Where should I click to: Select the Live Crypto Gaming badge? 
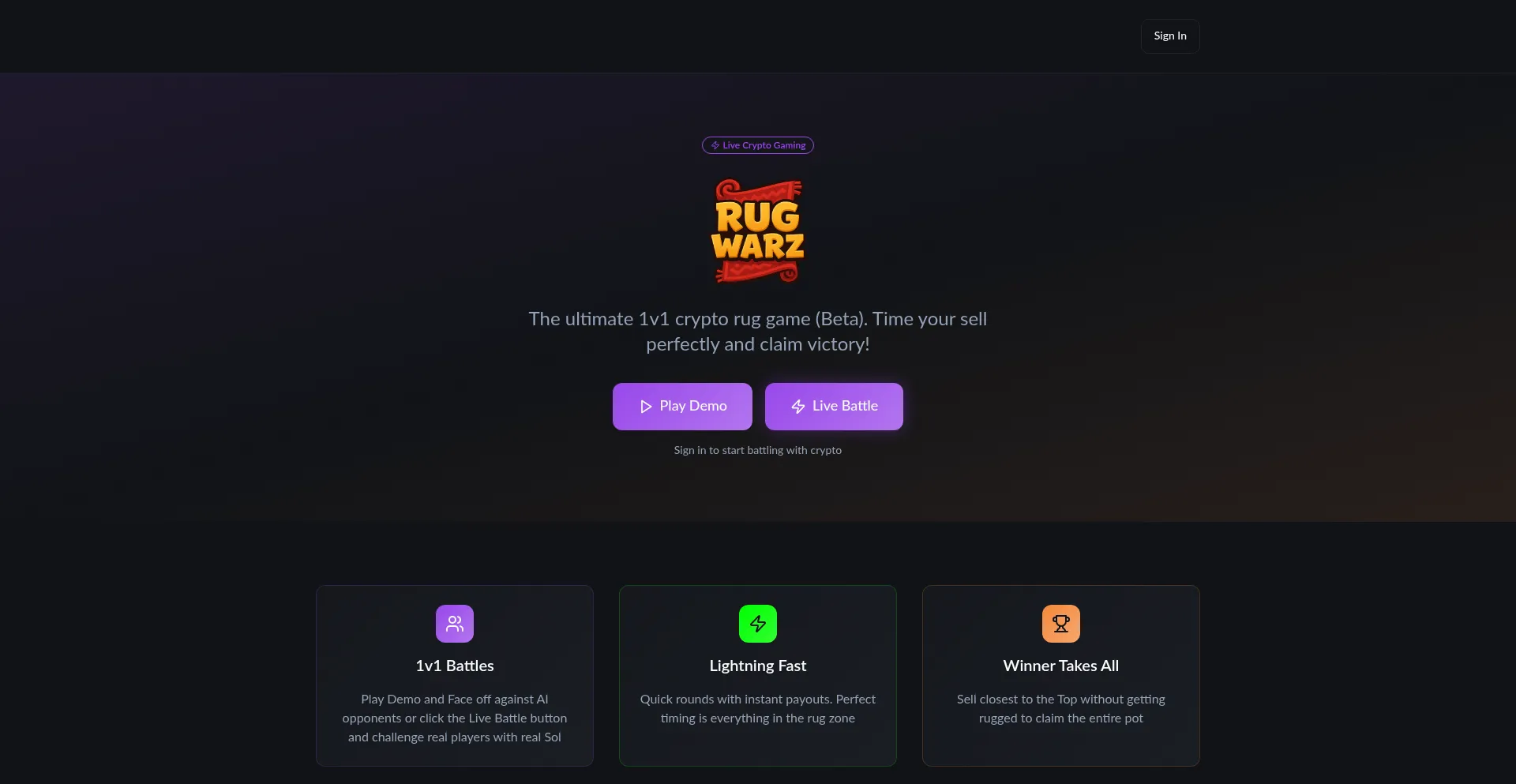point(758,145)
